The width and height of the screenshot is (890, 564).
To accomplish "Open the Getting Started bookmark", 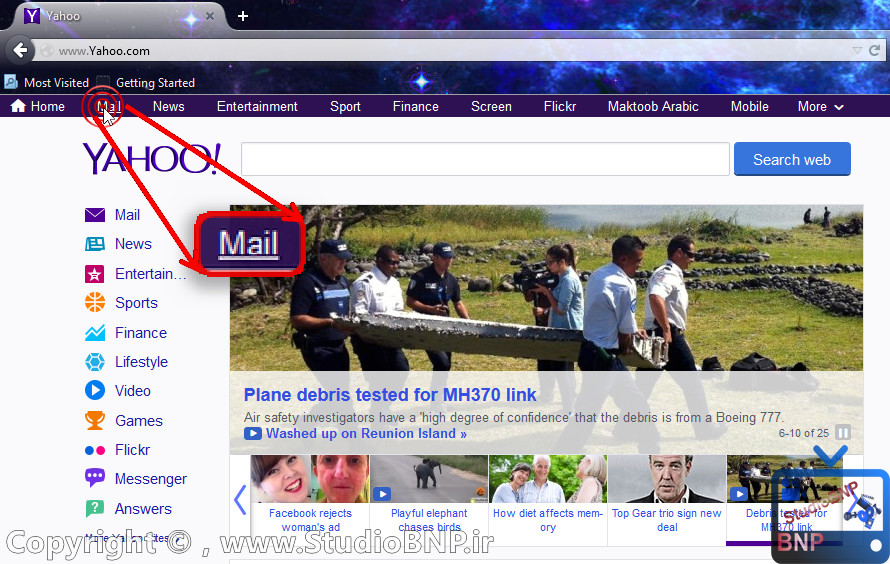I will pos(146,82).
